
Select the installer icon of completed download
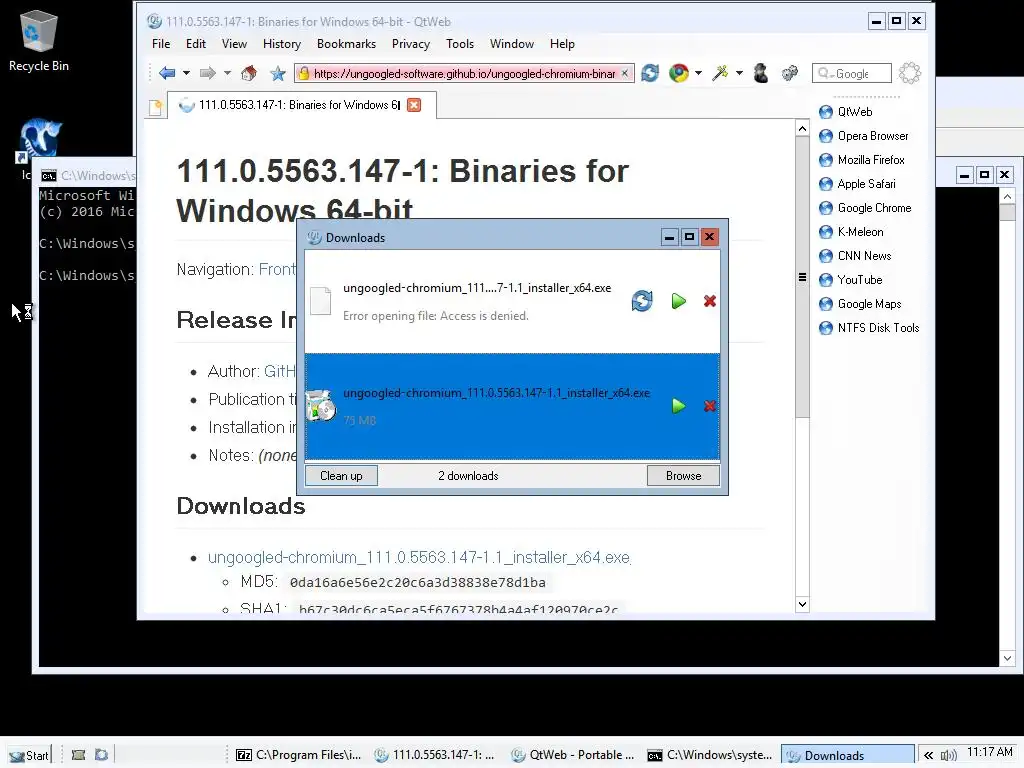[x=321, y=406]
